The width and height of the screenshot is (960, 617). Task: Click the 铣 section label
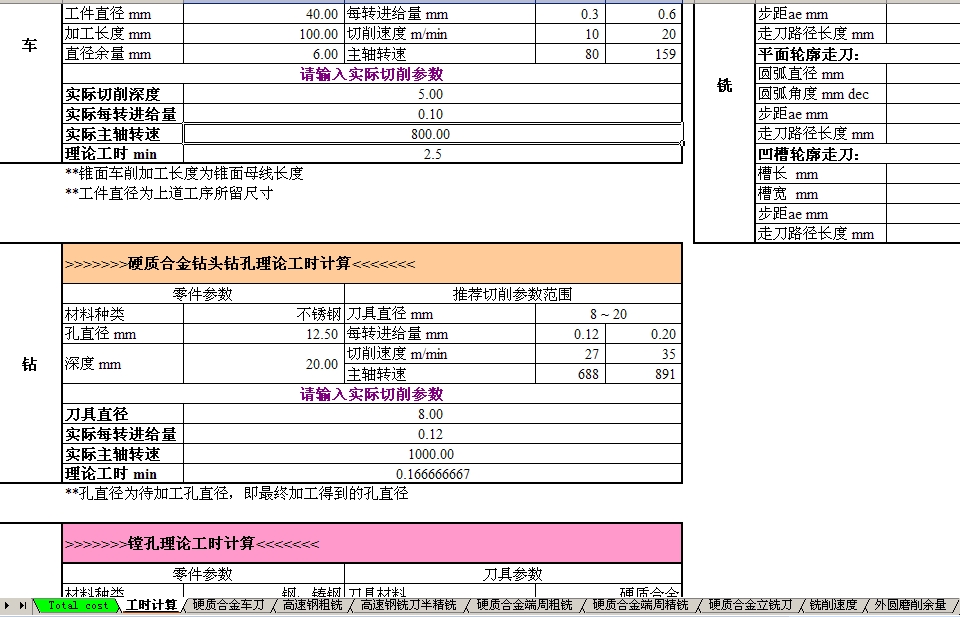pyautogui.click(x=724, y=85)
